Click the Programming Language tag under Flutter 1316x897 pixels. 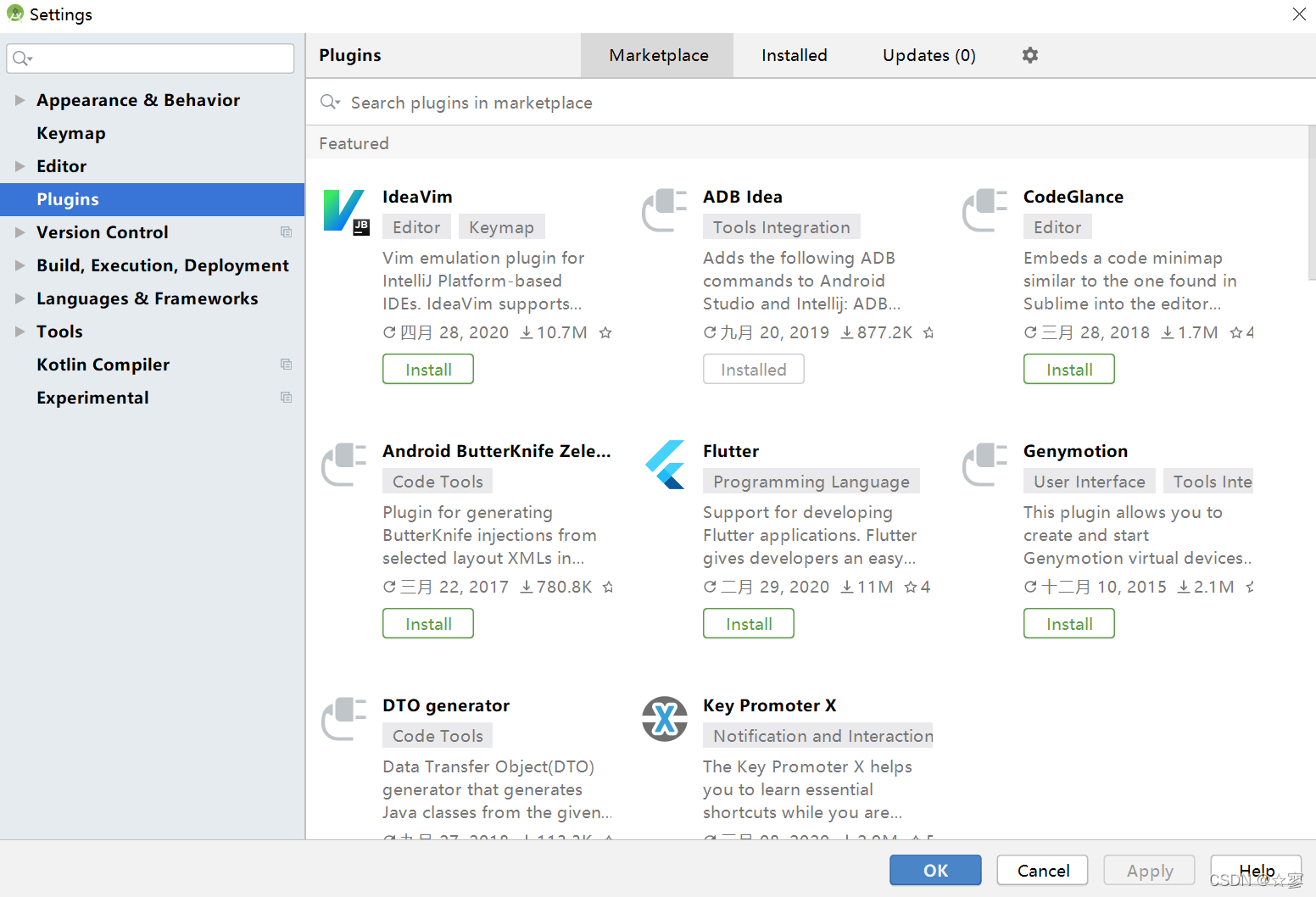(x=811, y=482)
